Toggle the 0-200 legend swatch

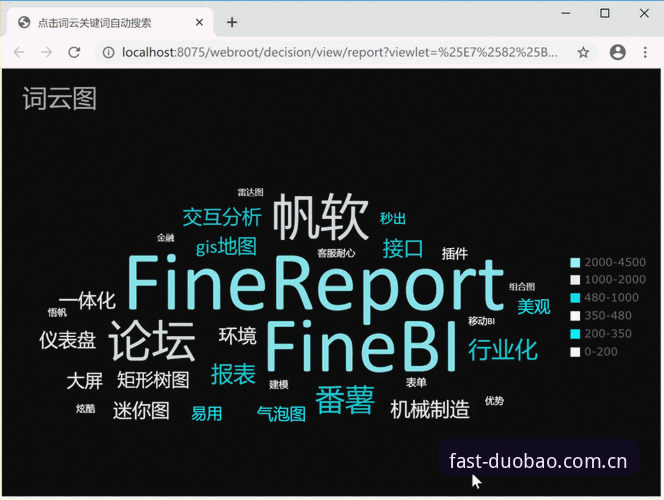tap(575, 352)
